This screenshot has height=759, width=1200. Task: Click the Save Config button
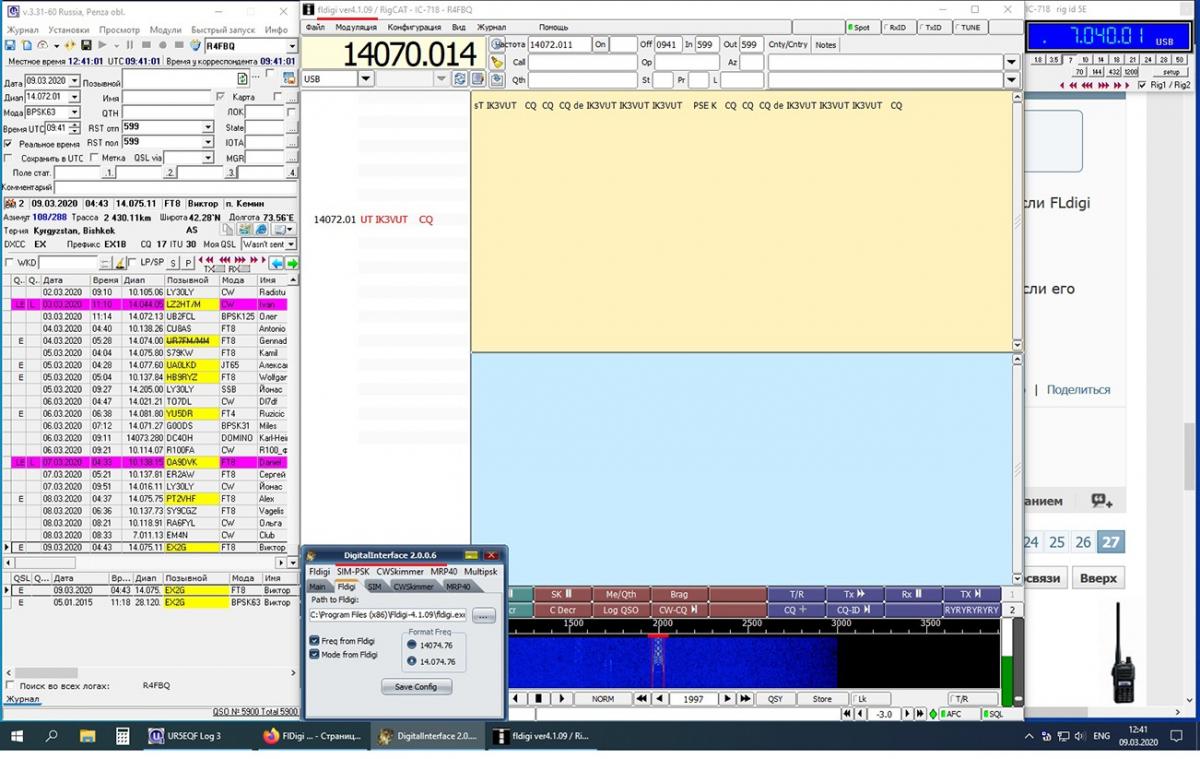pos(416,687)
